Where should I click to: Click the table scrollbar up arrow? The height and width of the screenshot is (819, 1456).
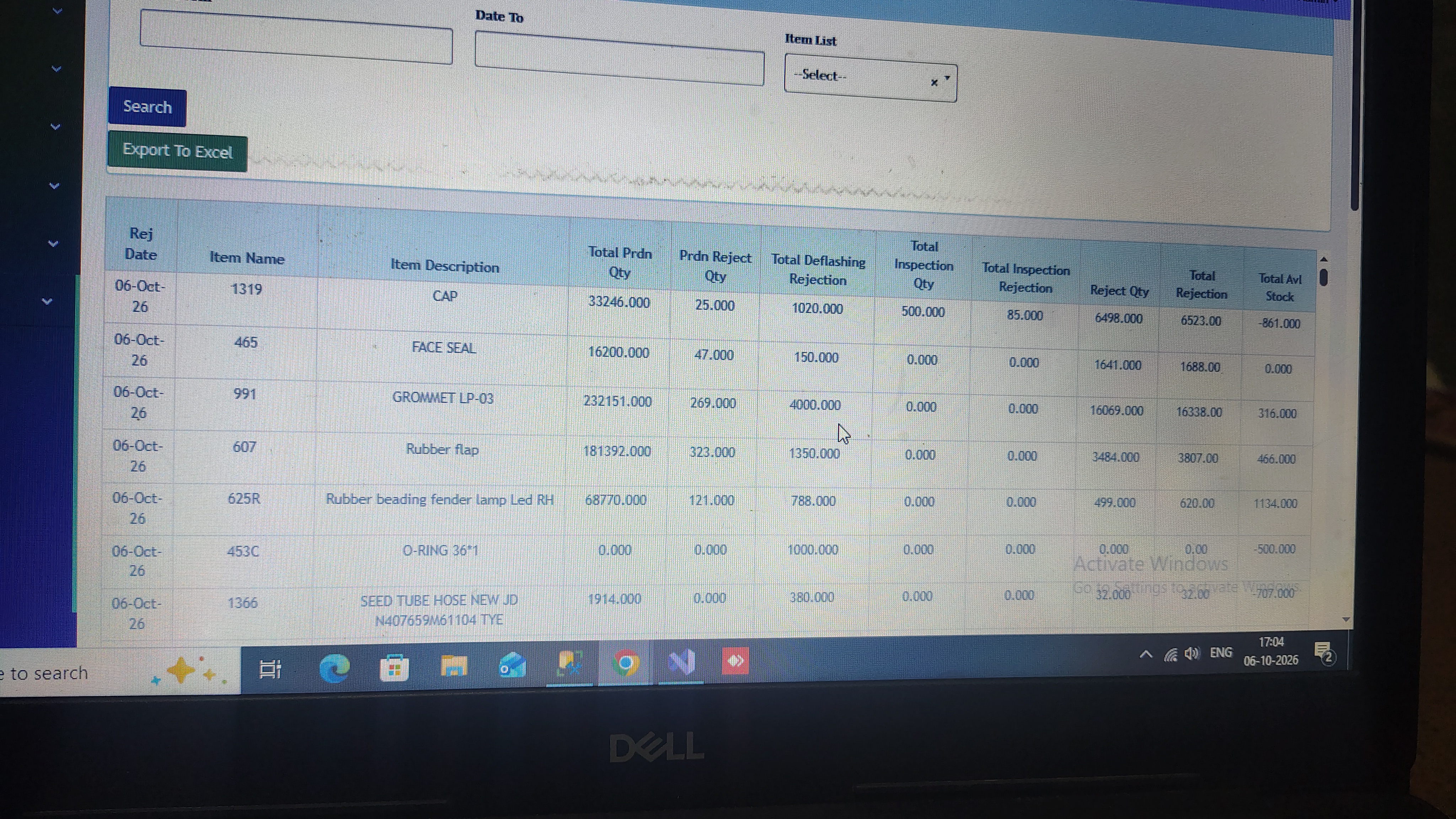[1323, 259]
